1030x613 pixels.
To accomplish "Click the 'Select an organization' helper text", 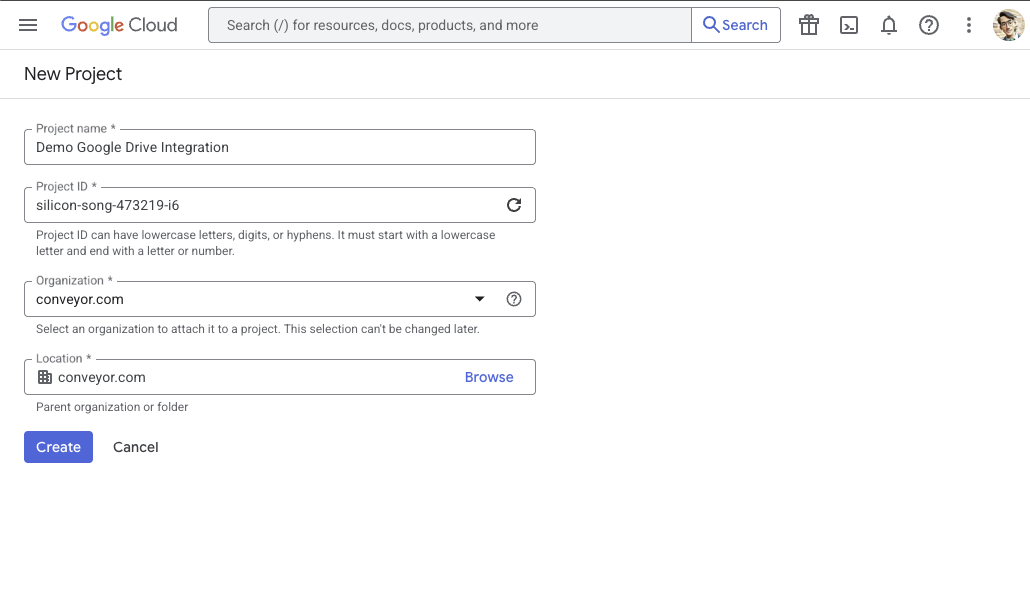I will pyautogui.click(x=258, y=329).
